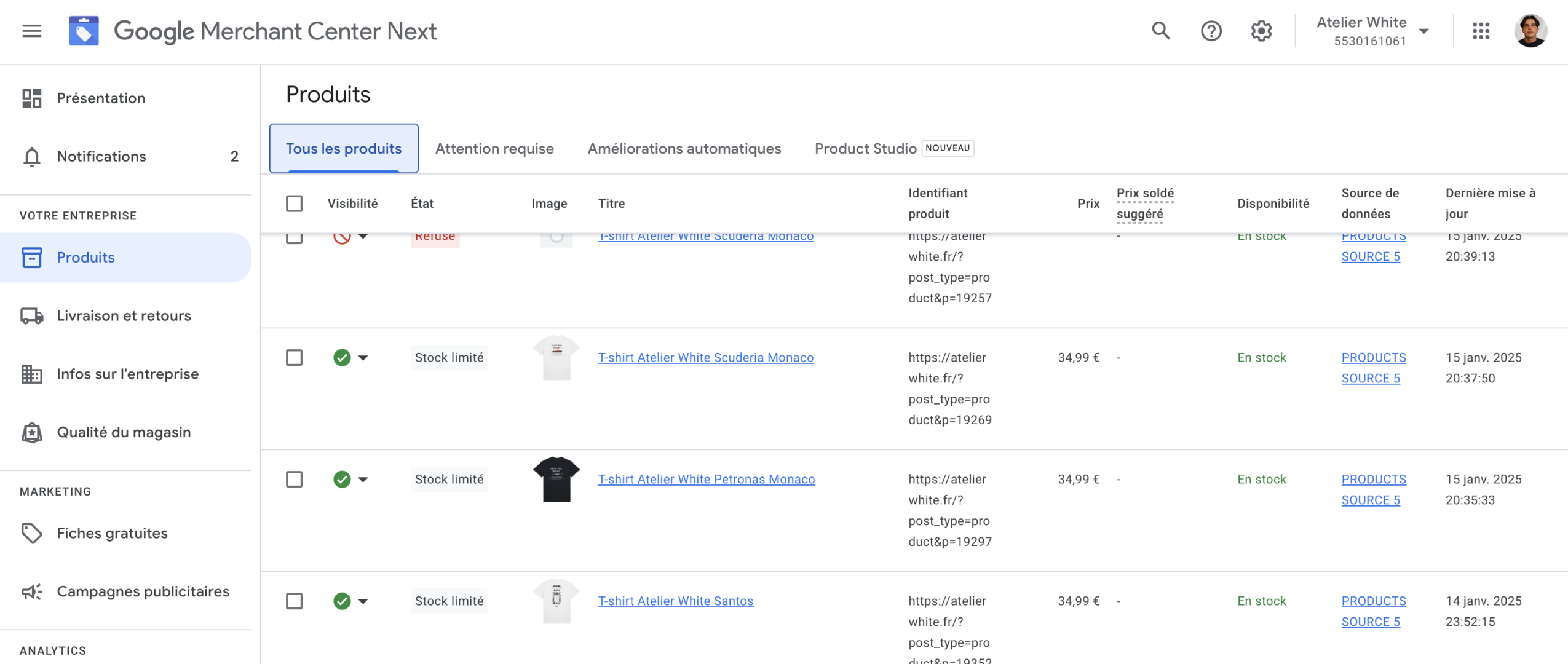Click green approved icon on Santos row

pyautogui.click(x=342, y=601)
